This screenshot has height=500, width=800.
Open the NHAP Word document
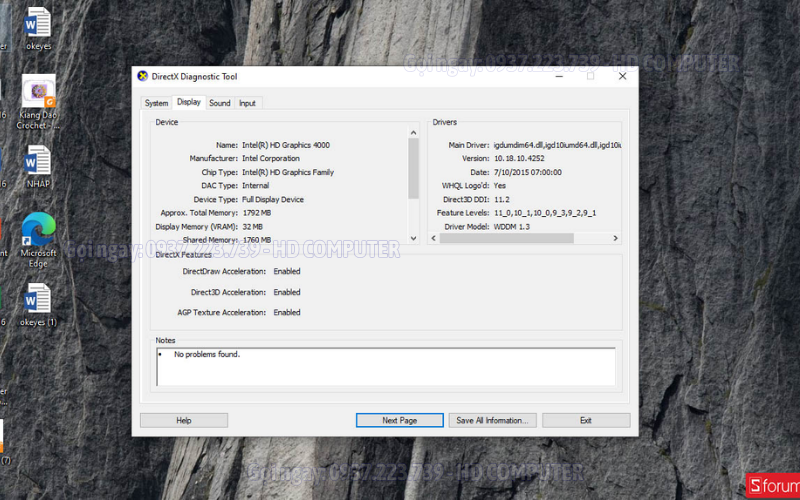pos(38,162)
